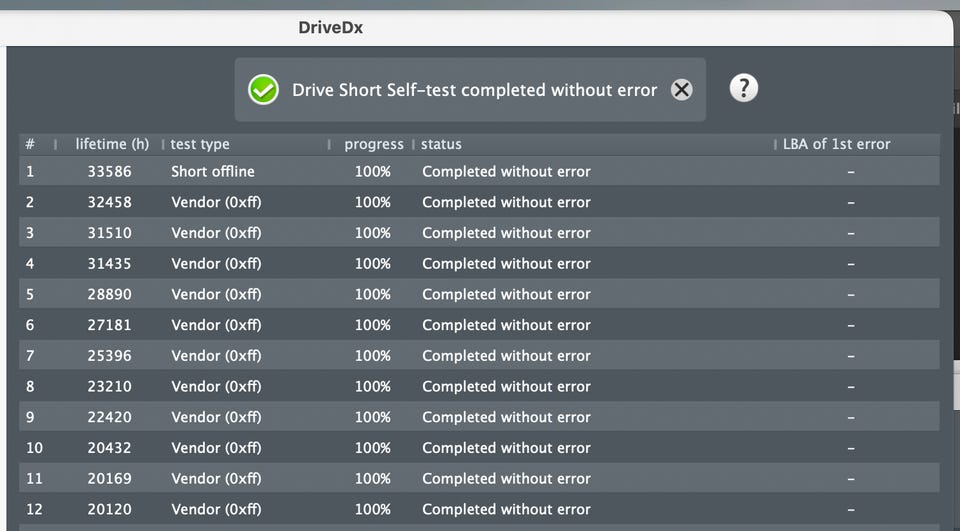Click Vendor (0xff) in row 2
The height and width of the screenshot is (531, 960).
point(216,202)
